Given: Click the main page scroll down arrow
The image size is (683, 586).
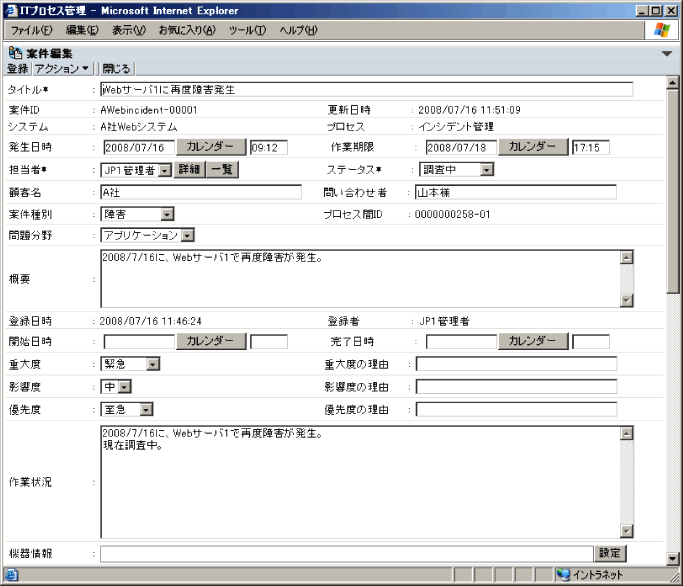Looking at the screenshot, I should (673, 559).
